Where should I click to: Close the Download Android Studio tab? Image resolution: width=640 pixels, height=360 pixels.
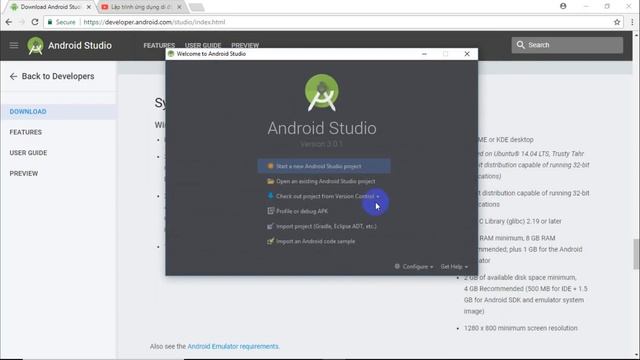[89, 7]
